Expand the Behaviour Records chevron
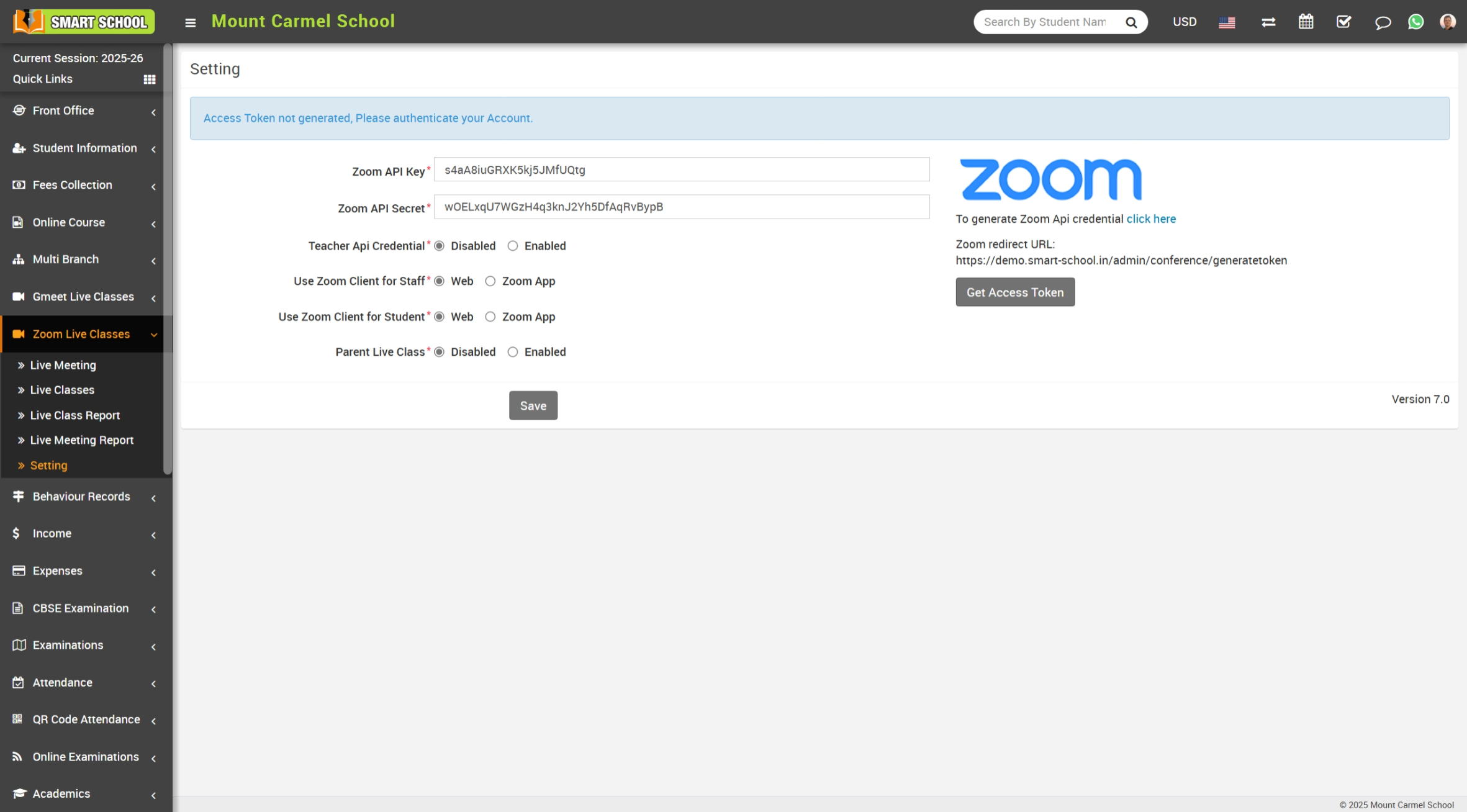Viewport: 1467px width, 812px height. tap(153, 498)
